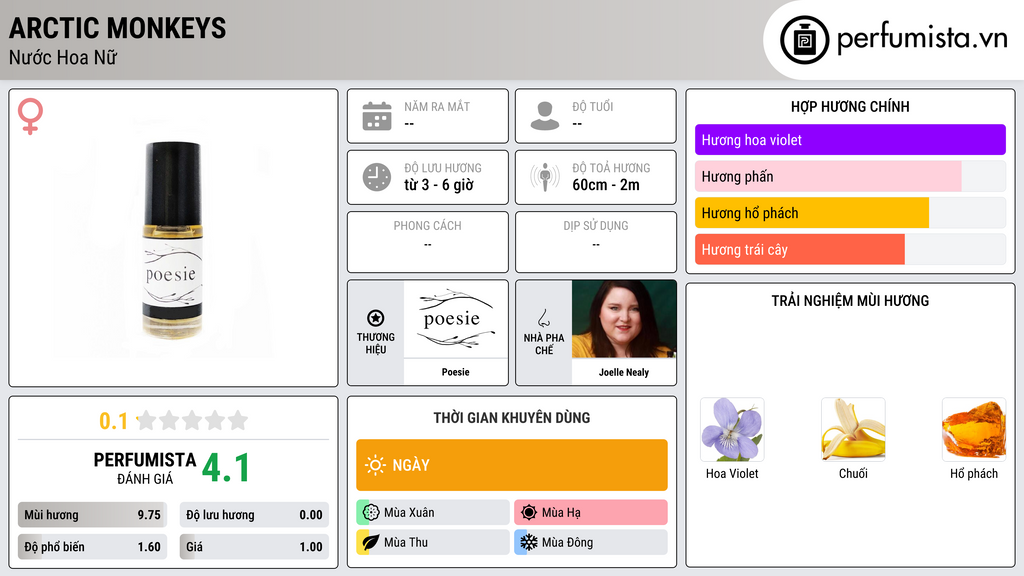Click the sillage person icon beside Độ toả hương
The width and height of the screenshot is (1024, 576).
click(x=545, y=177)
